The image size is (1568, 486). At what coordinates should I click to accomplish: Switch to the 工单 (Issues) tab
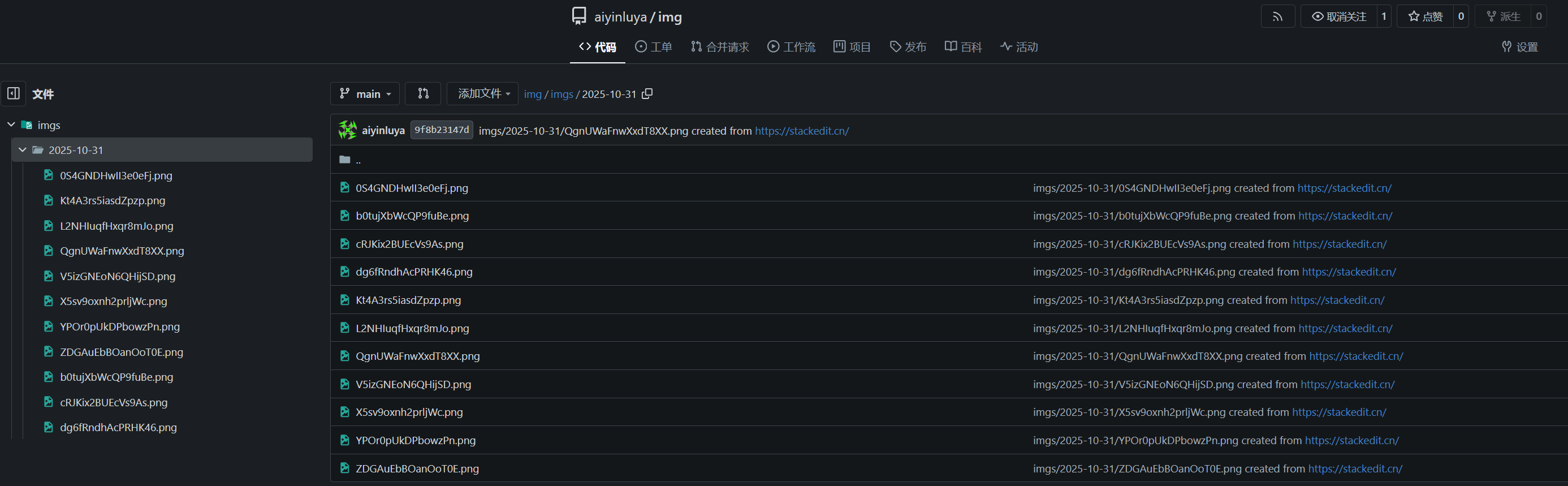click(x=653, y=47)
